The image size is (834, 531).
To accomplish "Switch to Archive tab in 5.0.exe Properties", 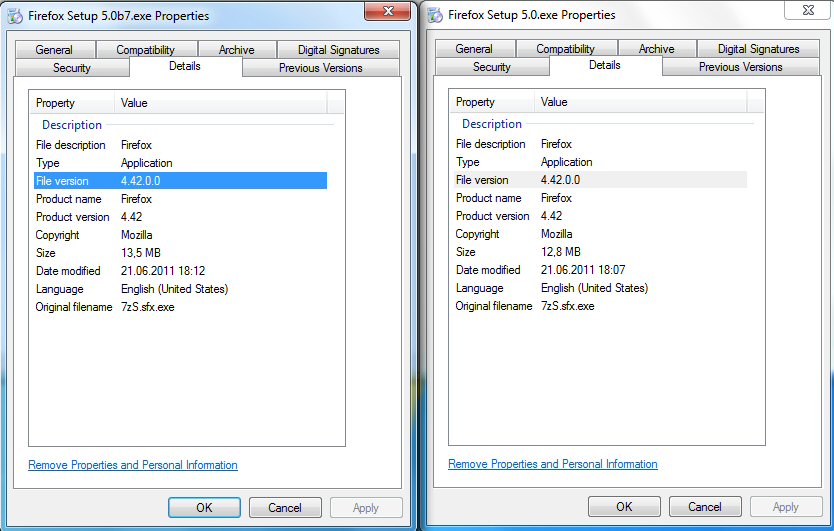I will click(x=657, y=48).
